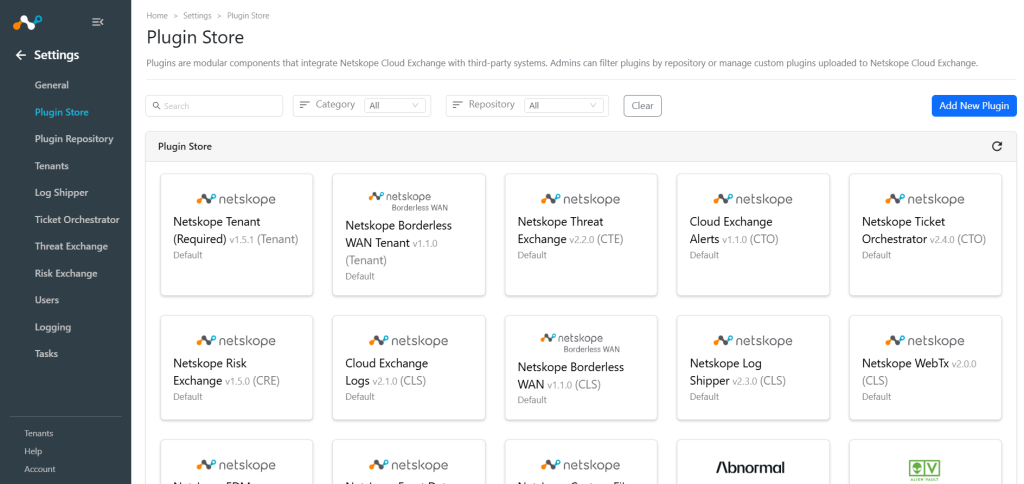Click logo on Ticket Orchestrator card
This screenshot has height=484, width=1024.
pos(925,199)
